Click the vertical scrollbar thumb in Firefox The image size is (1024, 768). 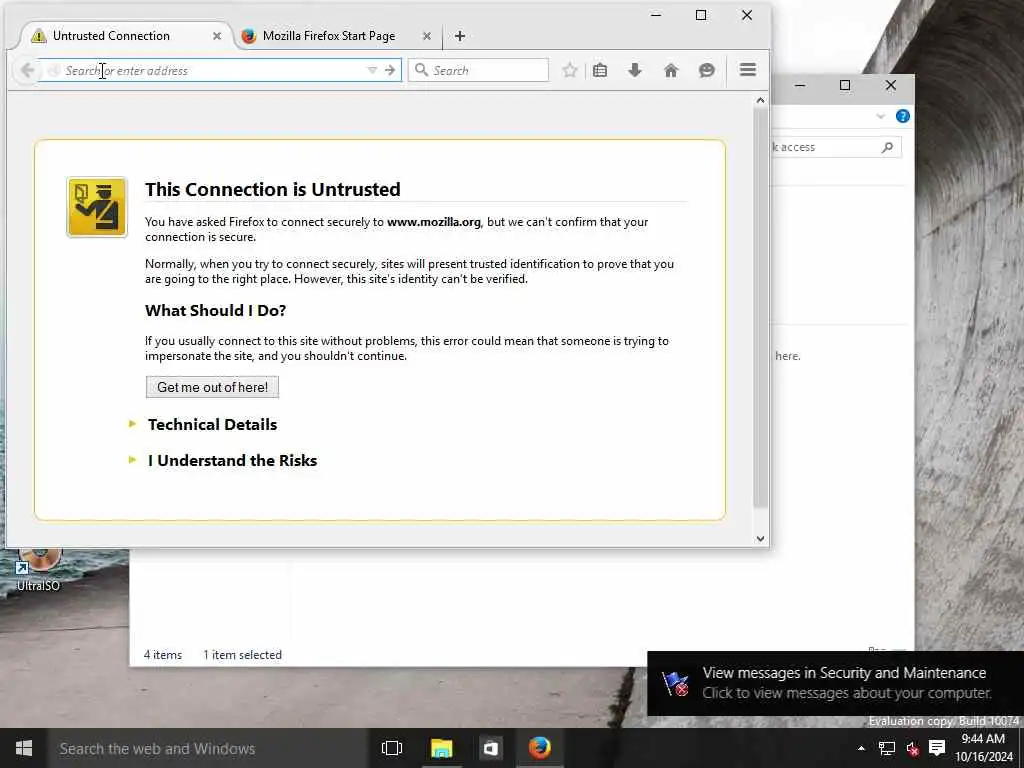pos(760,307)
